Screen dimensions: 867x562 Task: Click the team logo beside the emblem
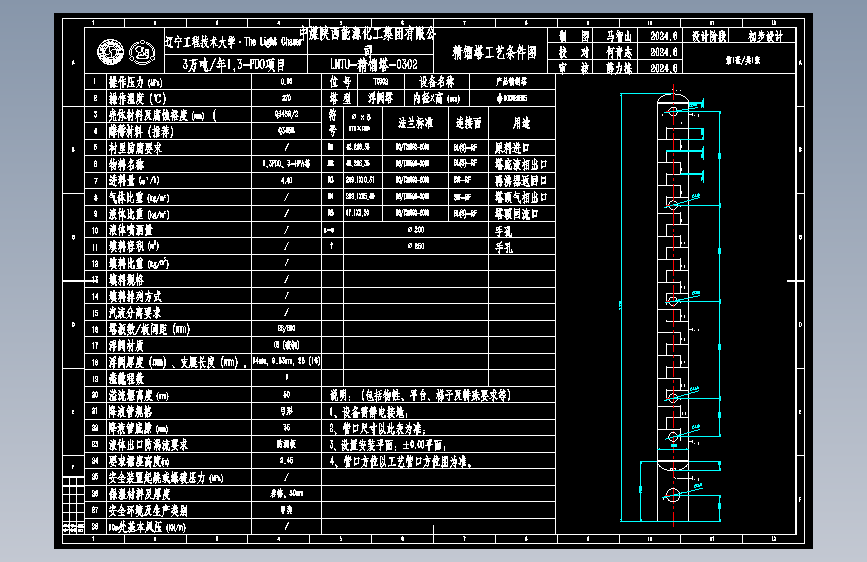(142, 53)
